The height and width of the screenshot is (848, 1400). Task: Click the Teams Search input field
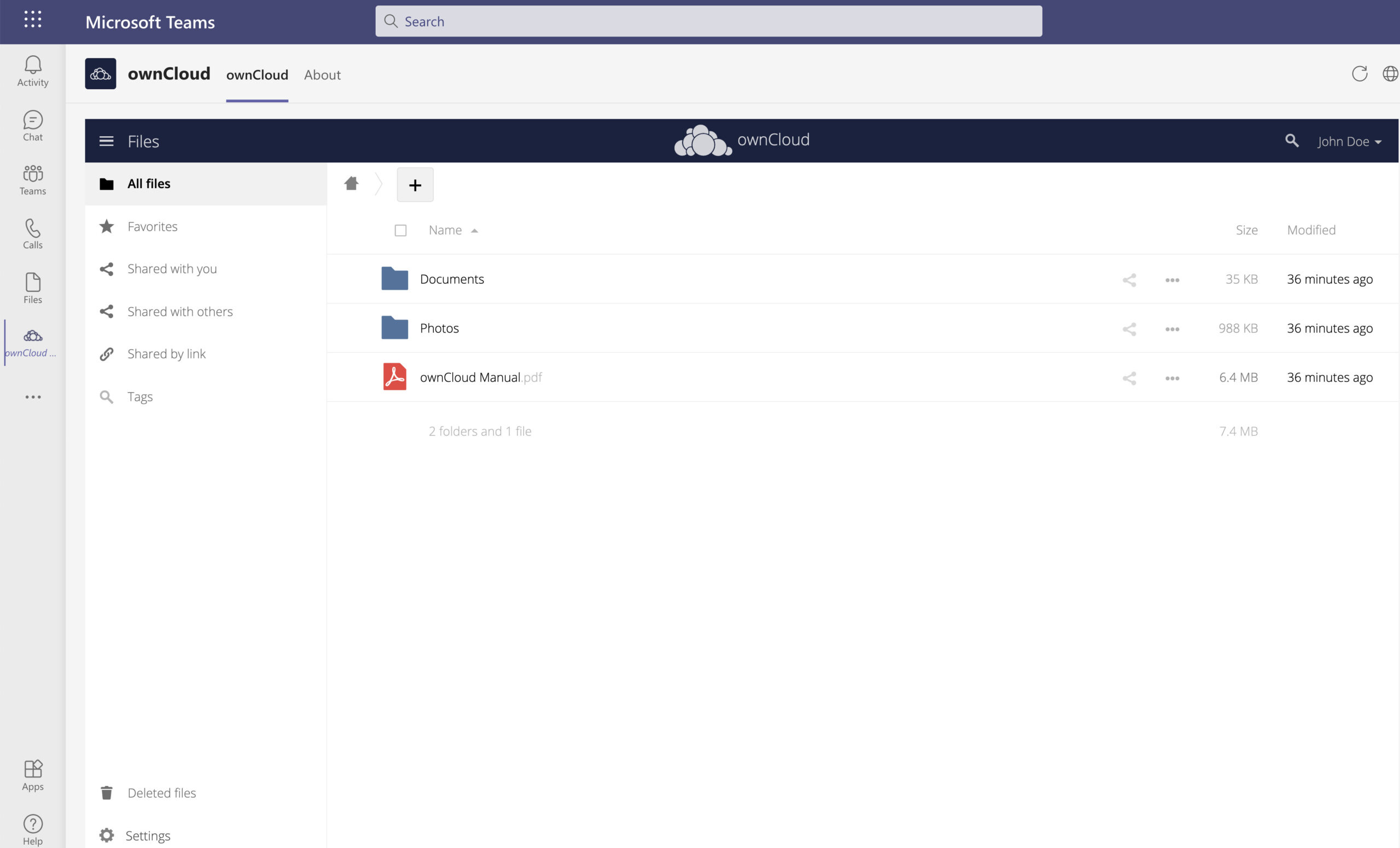pos(709,21)
